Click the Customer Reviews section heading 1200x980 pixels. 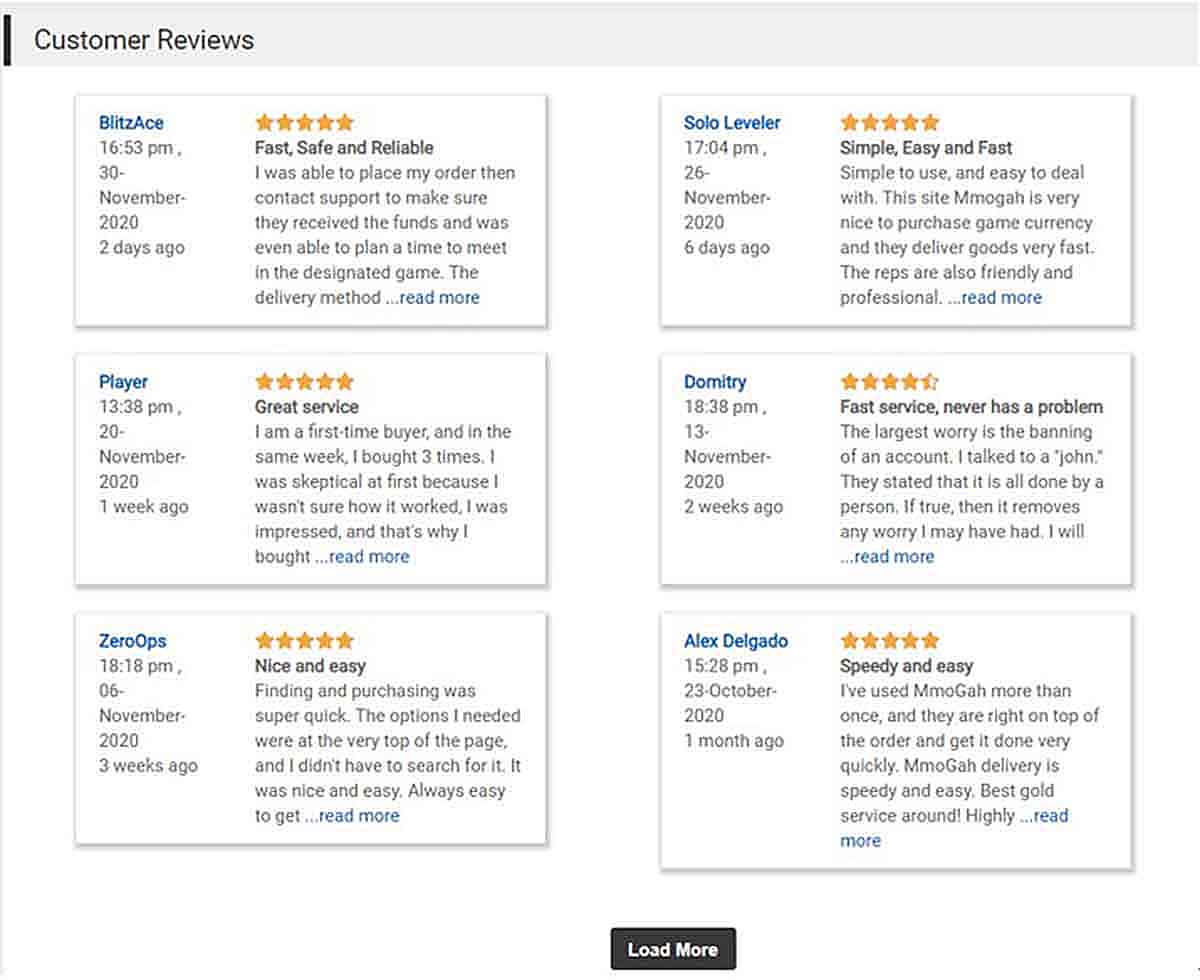(x=144, y=40)
